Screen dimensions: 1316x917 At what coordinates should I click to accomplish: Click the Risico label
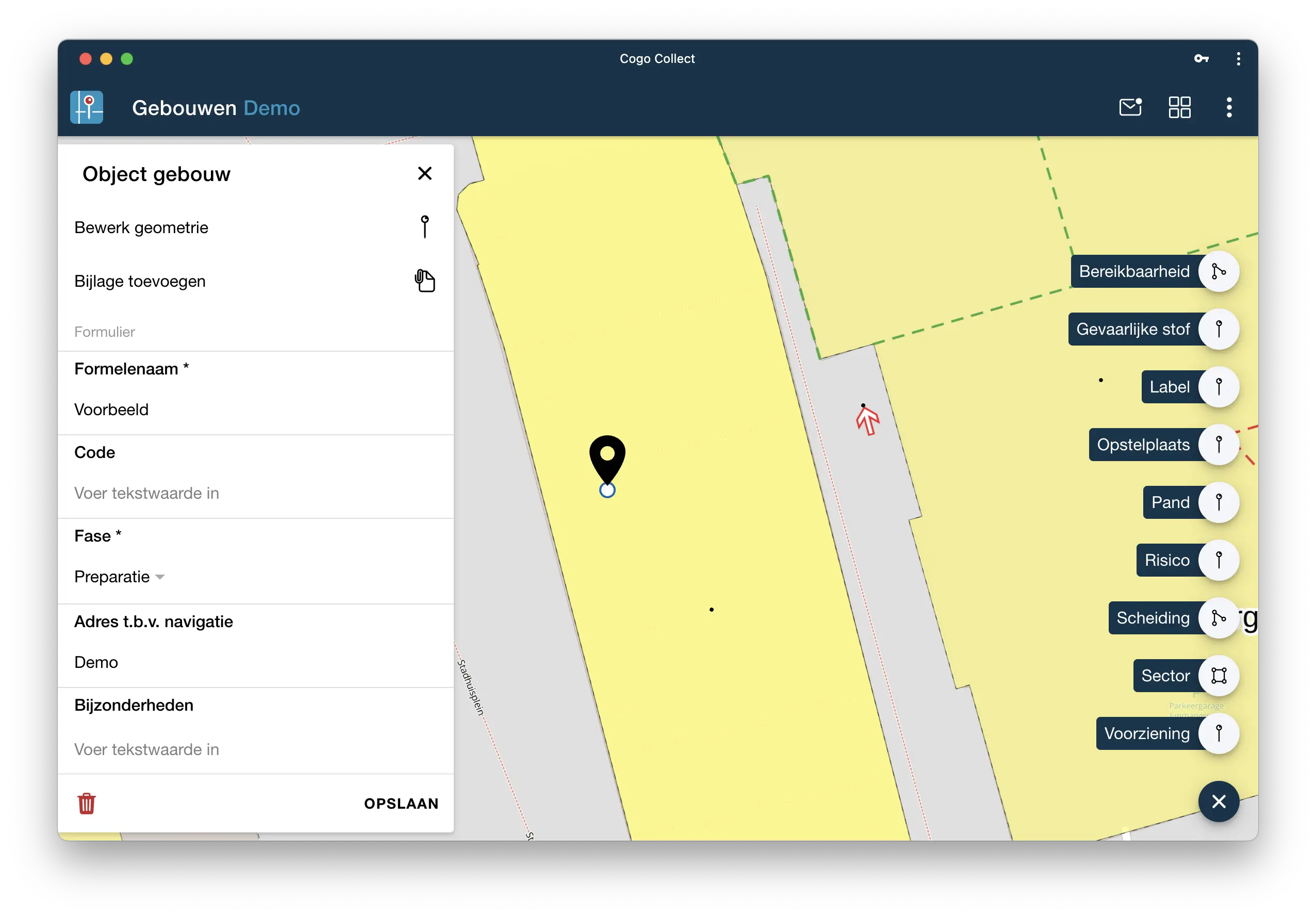pyautogui.click(x=1167, y=561)
